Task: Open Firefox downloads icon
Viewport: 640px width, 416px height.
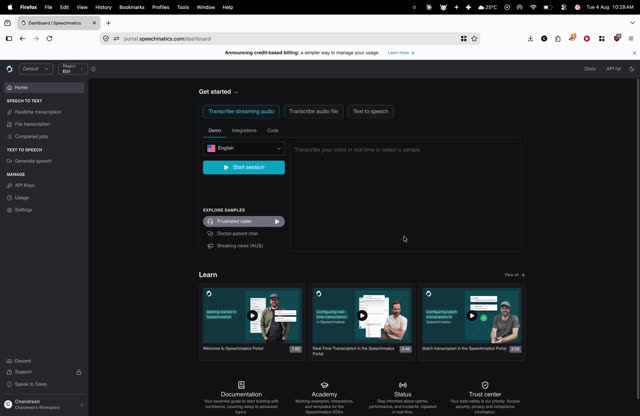Action: coord(530,38)
